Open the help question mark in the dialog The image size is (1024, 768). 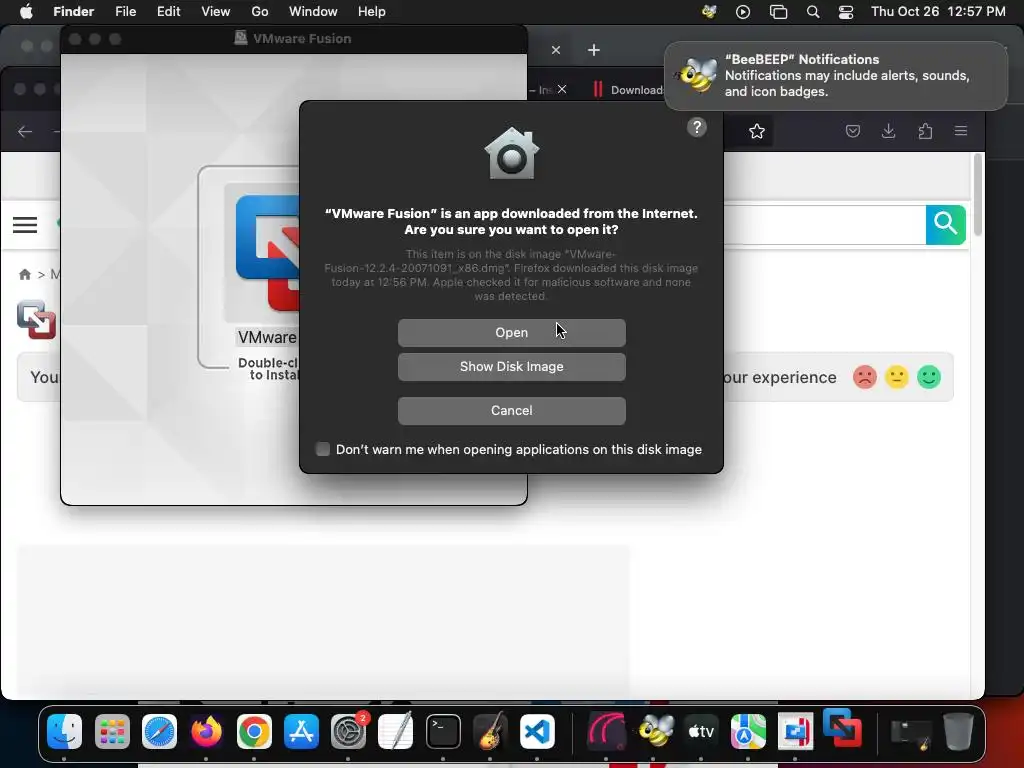[x=697, y=127]
